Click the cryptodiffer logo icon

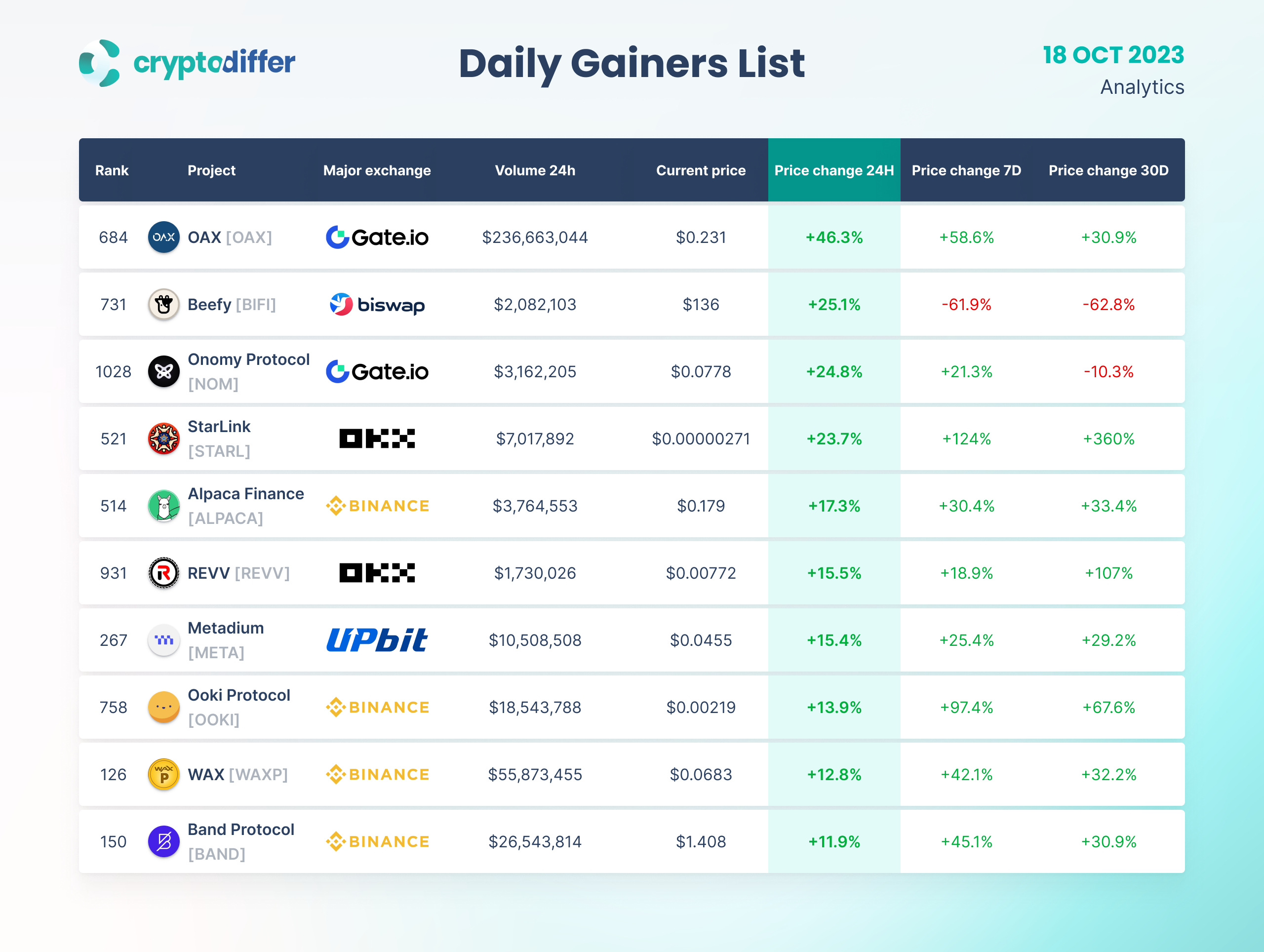click(x=100, y=63)
